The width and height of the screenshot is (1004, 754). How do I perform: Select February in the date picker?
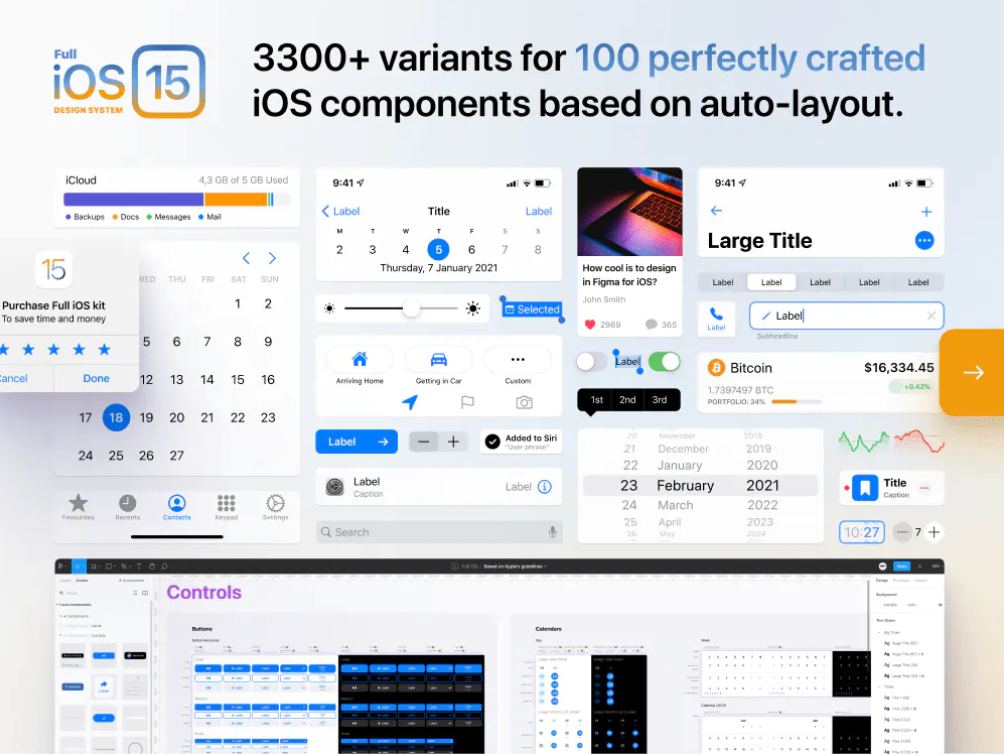pyautogui.click(x=685, y=485)
